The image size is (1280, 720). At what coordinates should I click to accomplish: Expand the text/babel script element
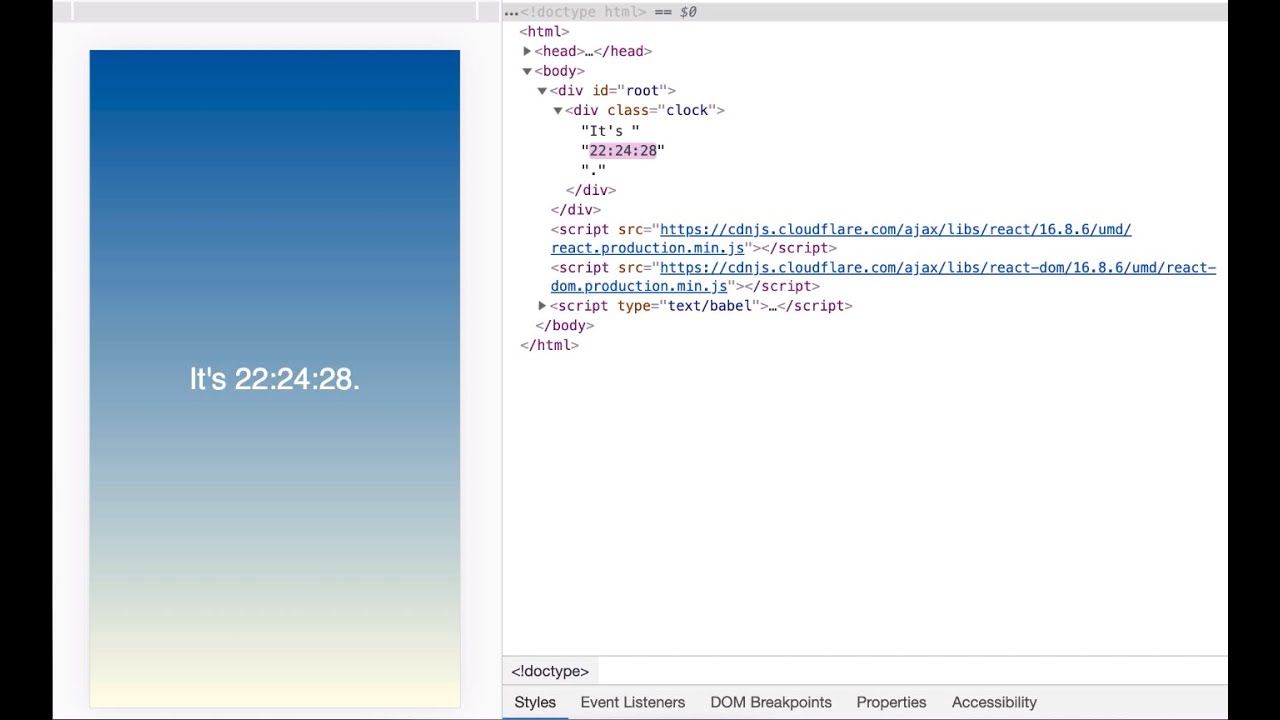pos(542,306)
